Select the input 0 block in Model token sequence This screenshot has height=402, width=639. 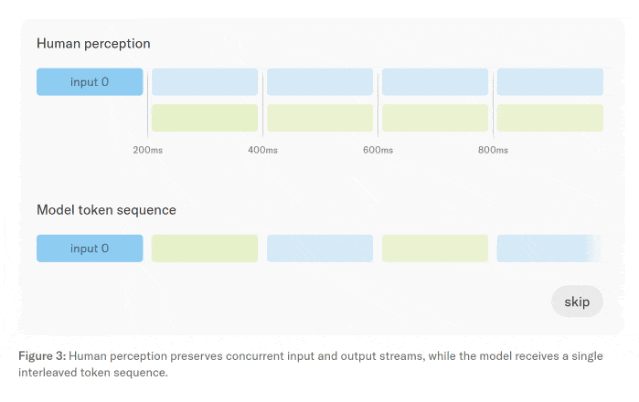coord(90,248)
